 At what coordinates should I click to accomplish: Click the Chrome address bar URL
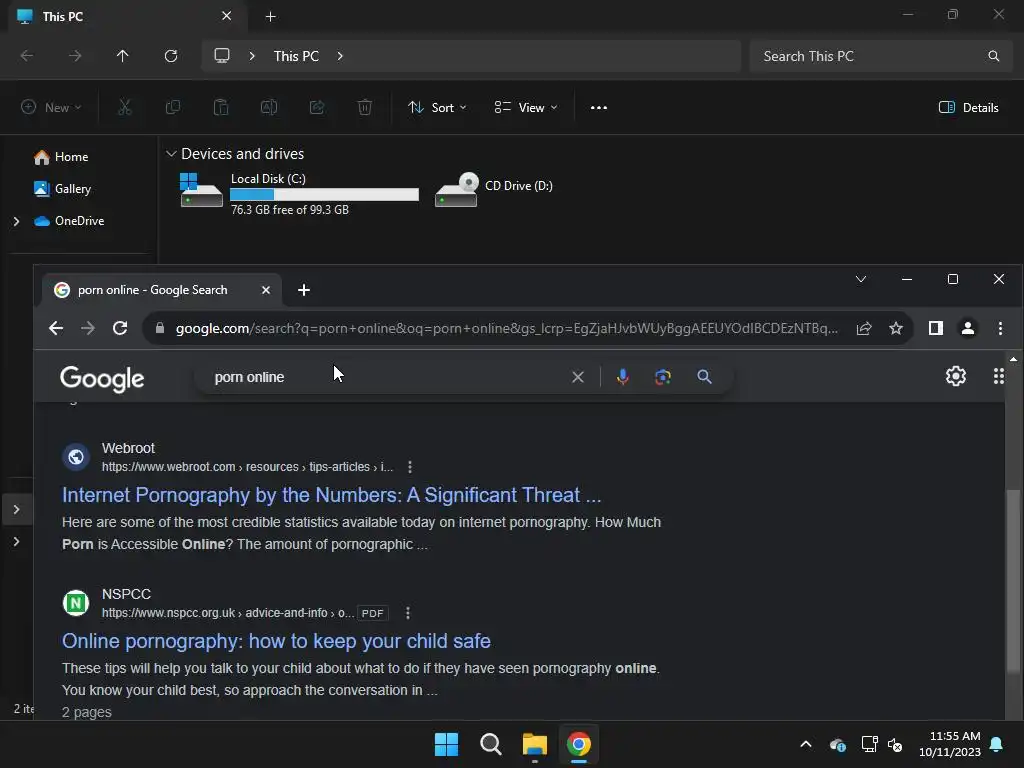[x=507, y=328]
